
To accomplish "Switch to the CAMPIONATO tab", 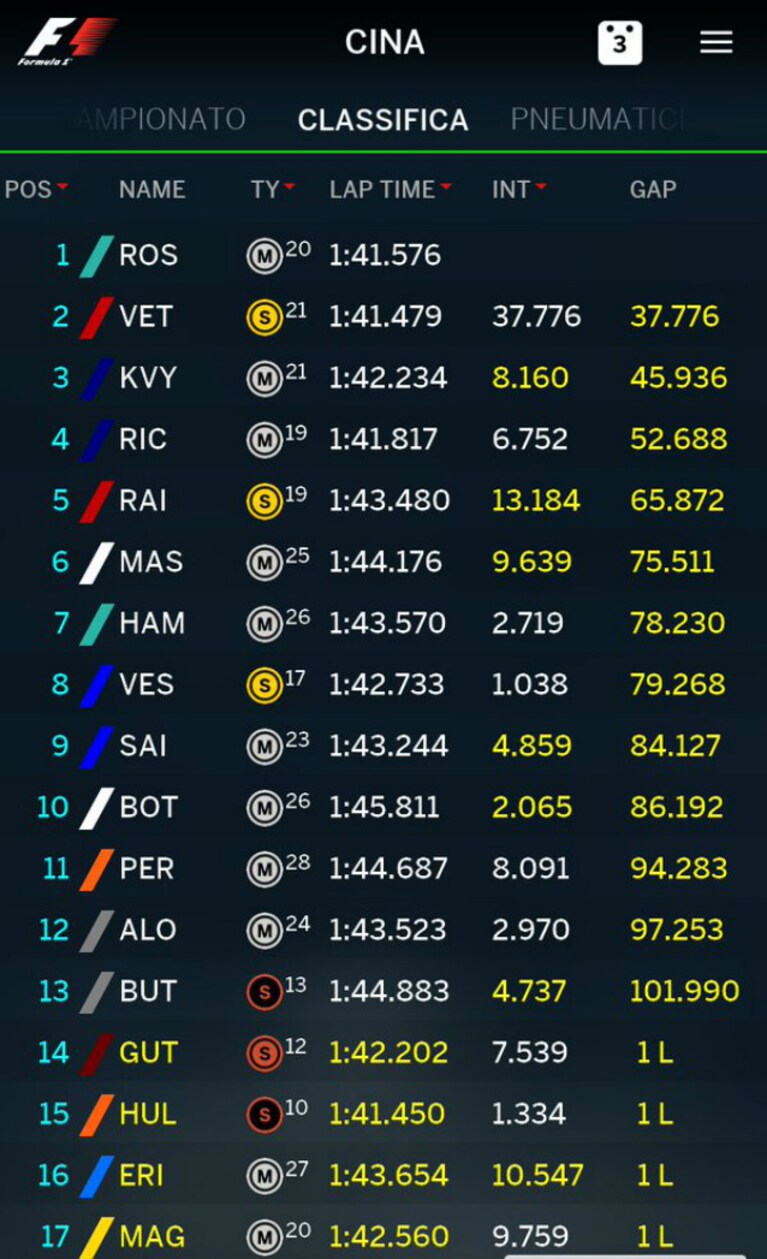I will [x=161, y=120].
